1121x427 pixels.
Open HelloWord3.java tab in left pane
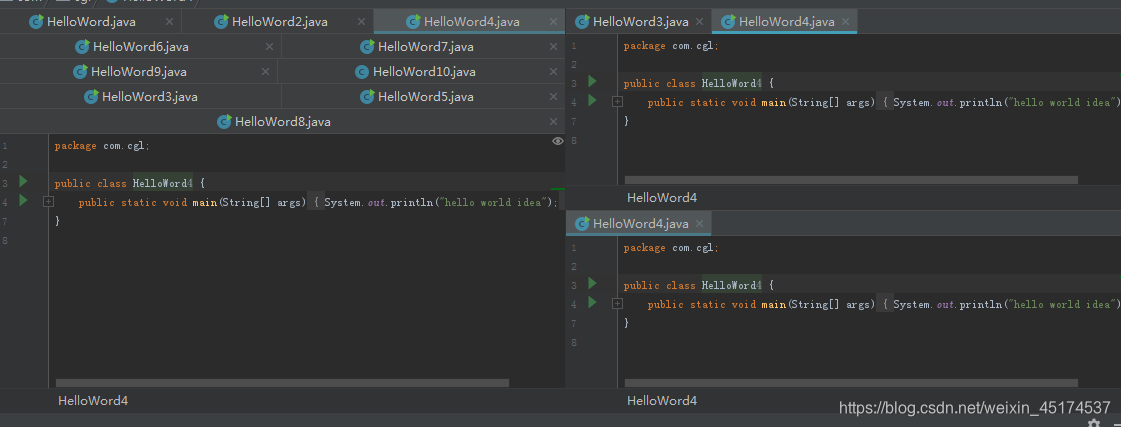click(x=141, y=97)
